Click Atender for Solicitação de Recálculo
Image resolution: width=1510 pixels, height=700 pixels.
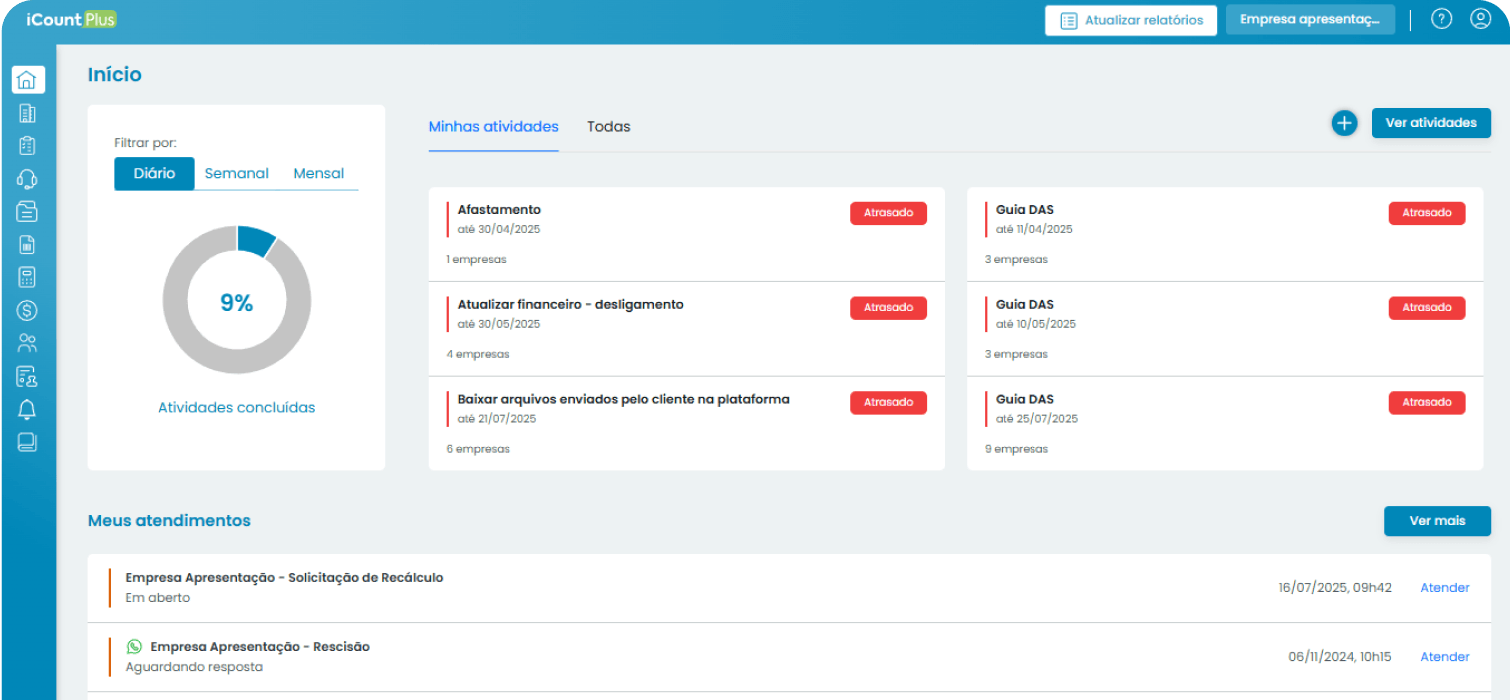click(x=1444, y=588)
